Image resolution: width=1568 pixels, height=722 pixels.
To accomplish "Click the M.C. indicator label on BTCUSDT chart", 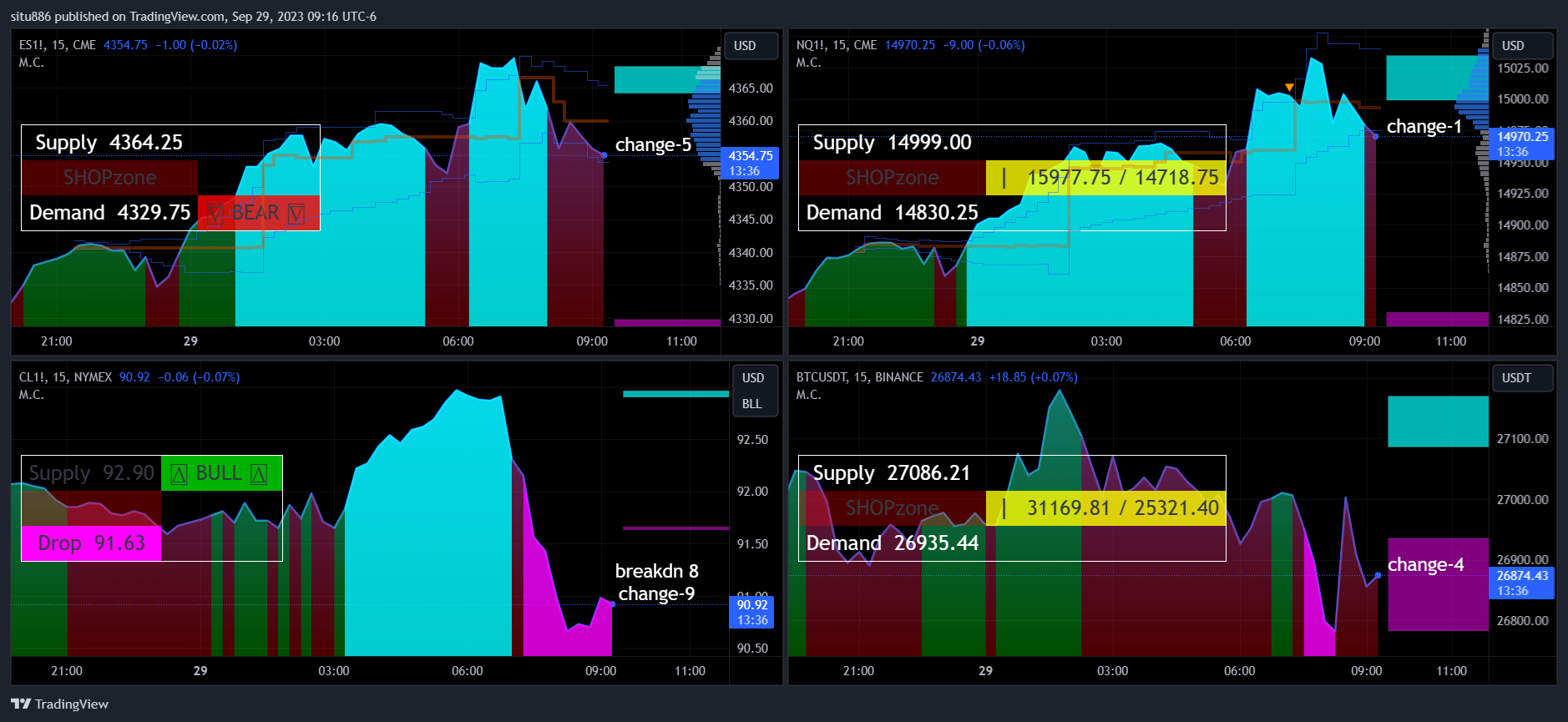I will point(808,395).
